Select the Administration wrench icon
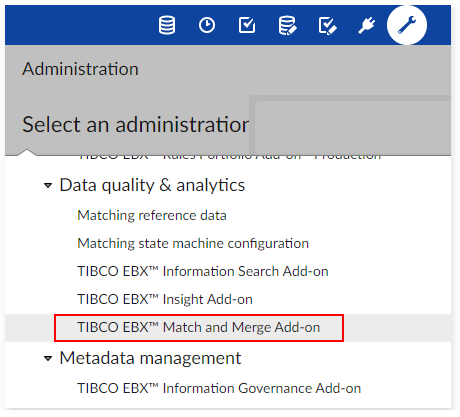The width and height of the screenshot is (460, 417). click(407, 25)
